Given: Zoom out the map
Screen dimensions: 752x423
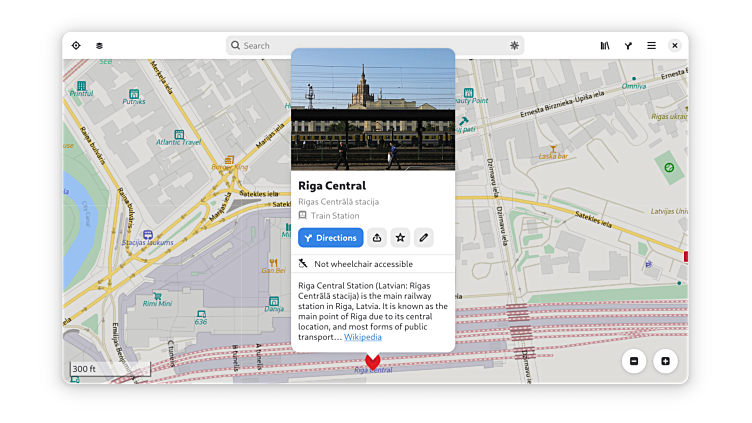Looking at the screenshot, I should [633, 361].
